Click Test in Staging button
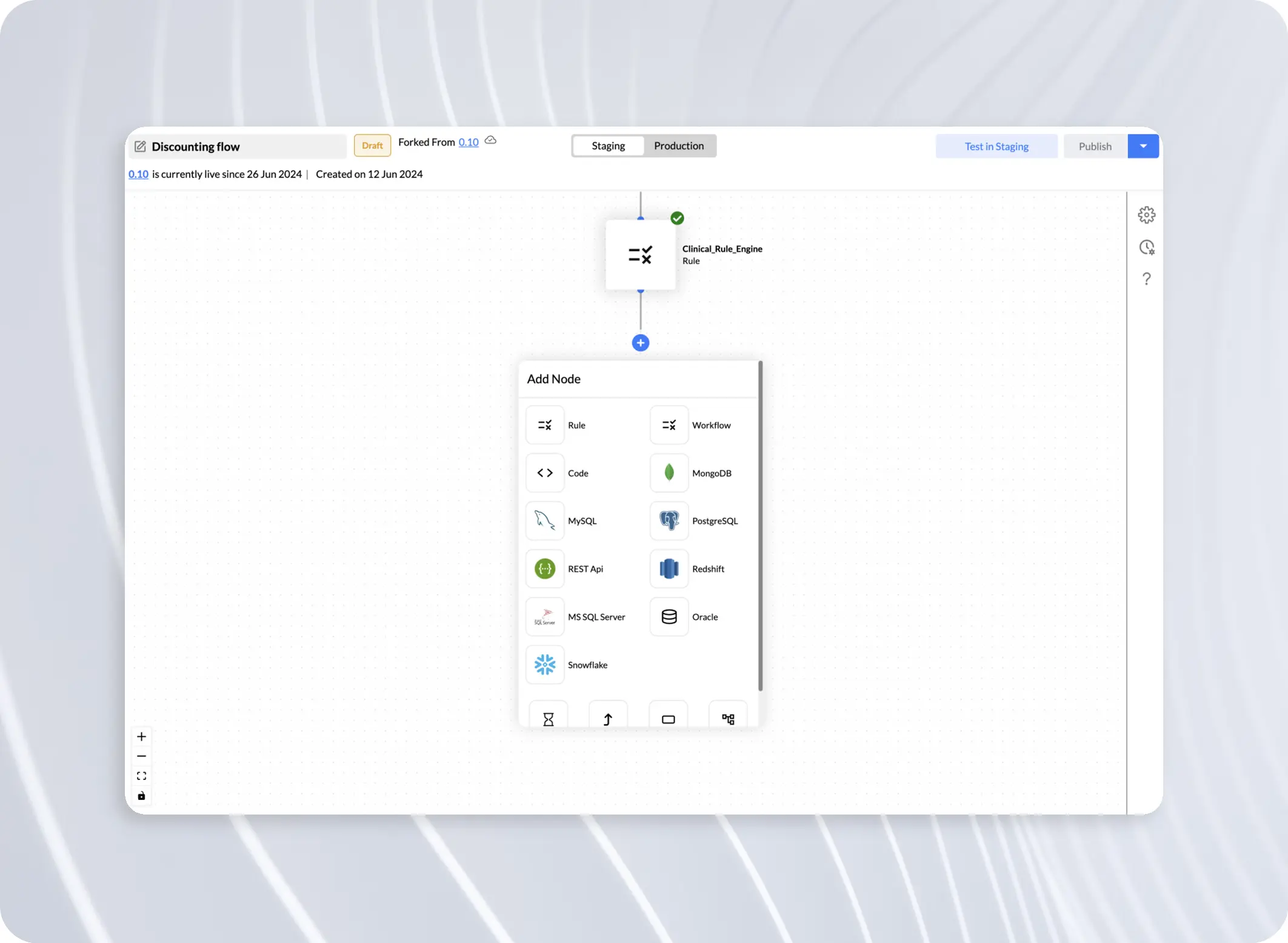Image resolution: width=1288 pixels, height=943 pixels. coord(996,146)
